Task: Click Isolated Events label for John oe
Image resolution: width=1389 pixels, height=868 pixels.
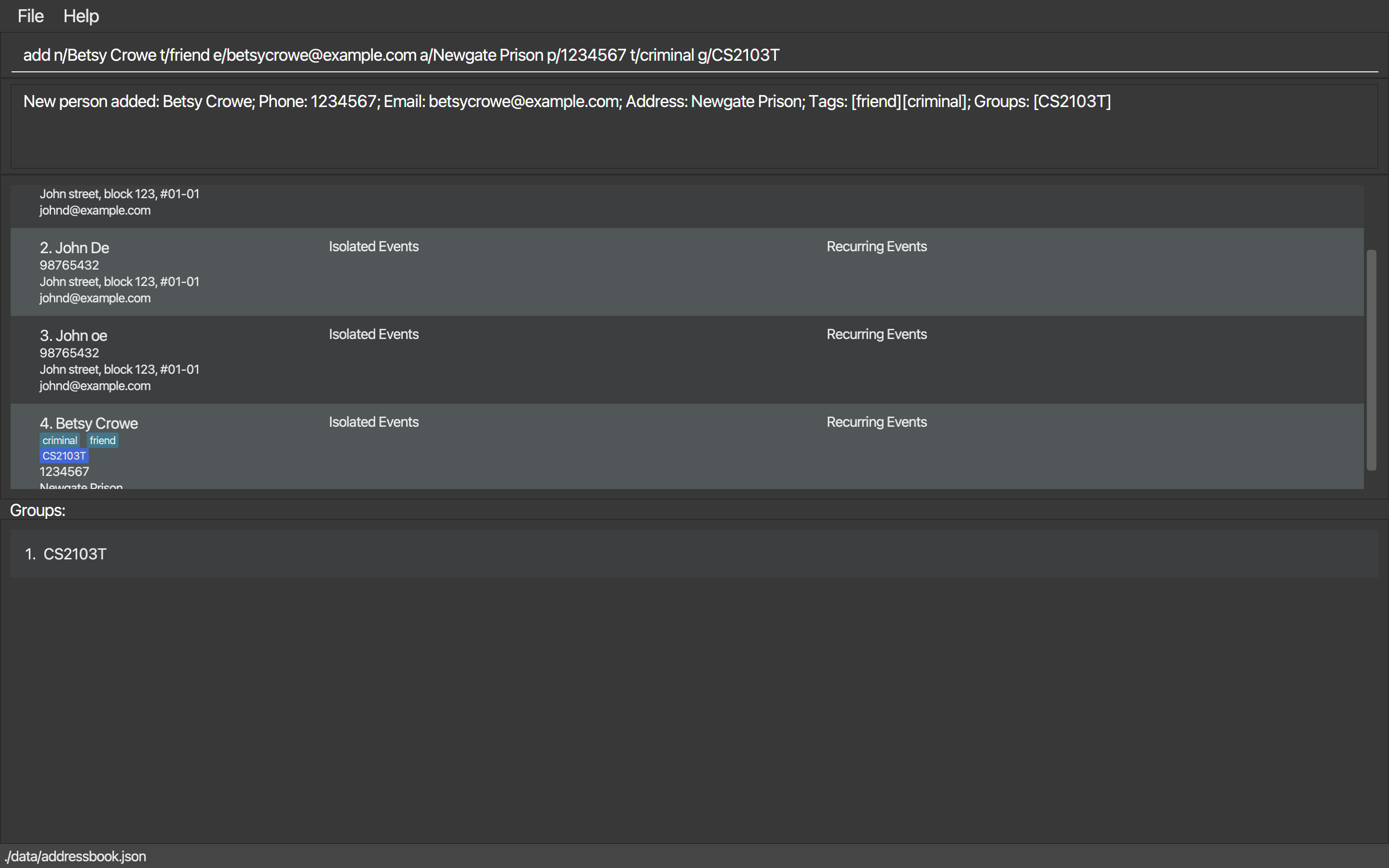Action: [x=374, y=334]
